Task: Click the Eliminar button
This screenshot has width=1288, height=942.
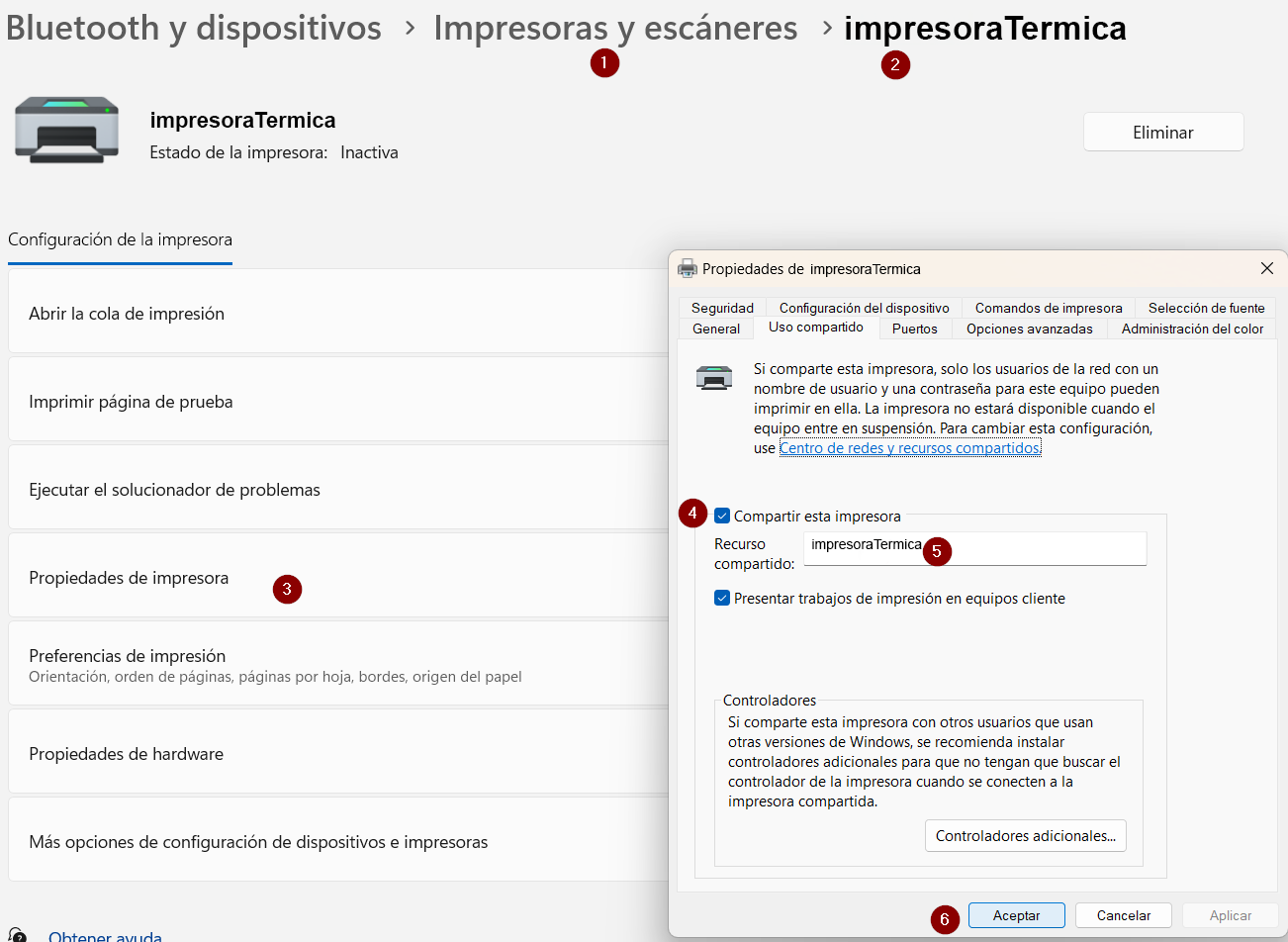Action: pos(1163,130)
